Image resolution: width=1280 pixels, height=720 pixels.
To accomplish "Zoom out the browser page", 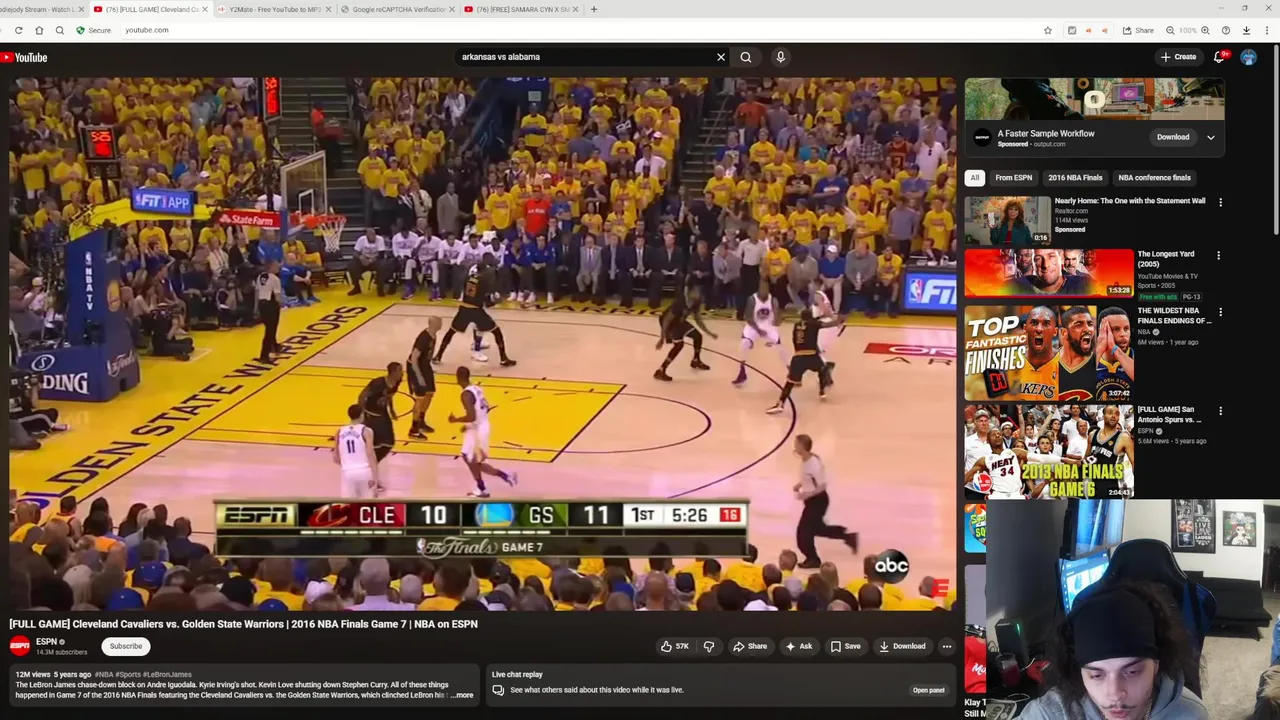I will click(1169, 30).
